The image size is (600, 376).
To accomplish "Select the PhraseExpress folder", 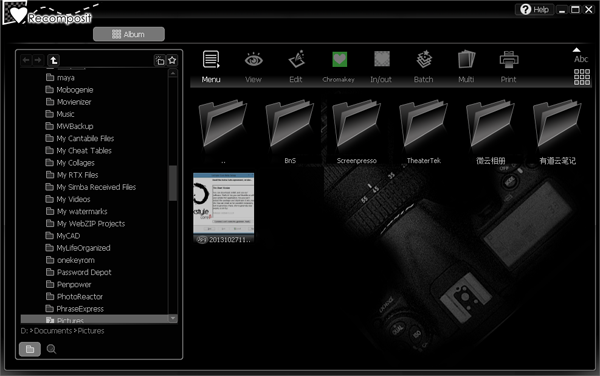I will pyautogui.click(x=75, y=309).
